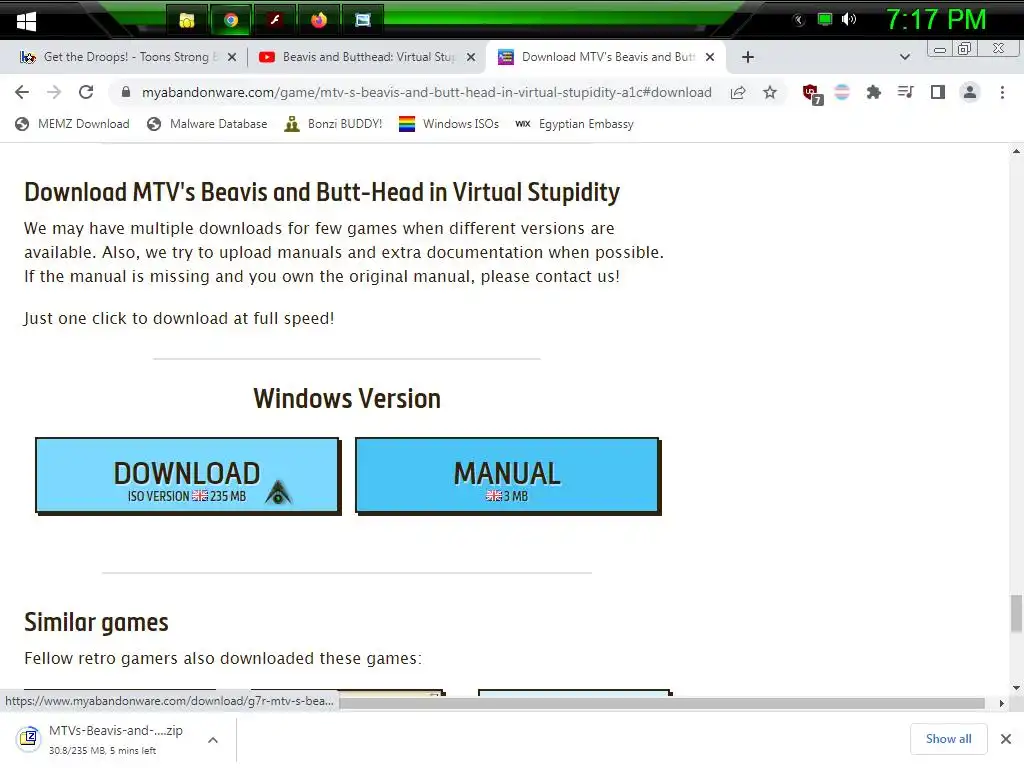Click the DOWNLOAD ISO Version button
The width and height of the screenshot is (1024, 768).
coord(187,475)
